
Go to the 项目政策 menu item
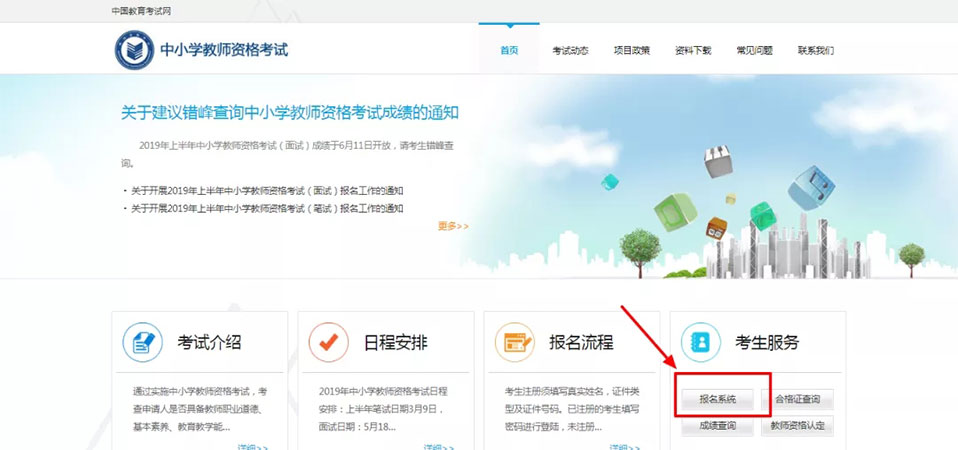tap(631, 50)
